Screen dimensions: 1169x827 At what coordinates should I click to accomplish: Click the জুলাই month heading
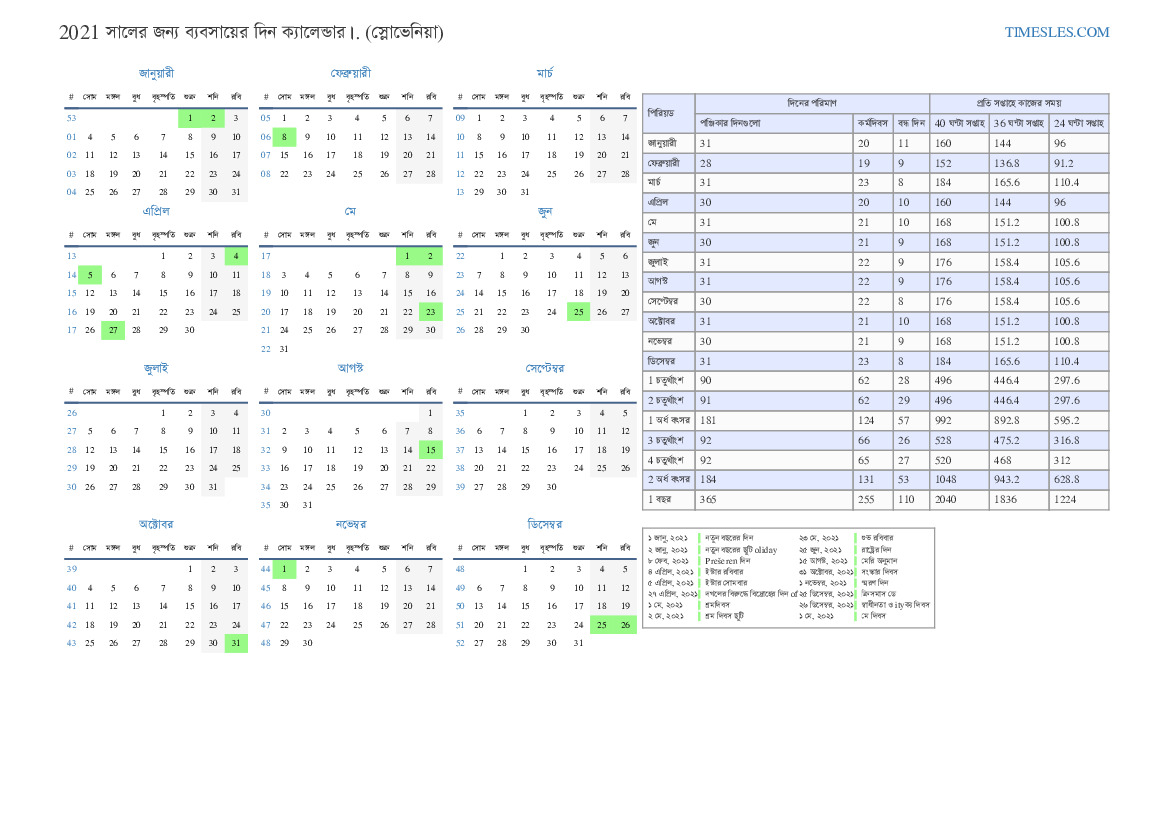[x=156, y=368]
